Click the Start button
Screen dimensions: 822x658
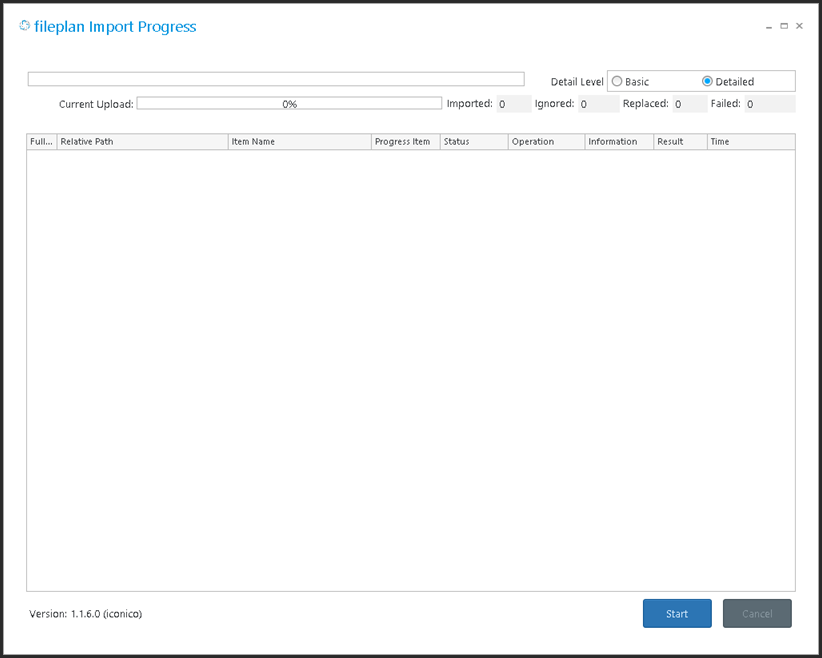[x=677, y=613]
